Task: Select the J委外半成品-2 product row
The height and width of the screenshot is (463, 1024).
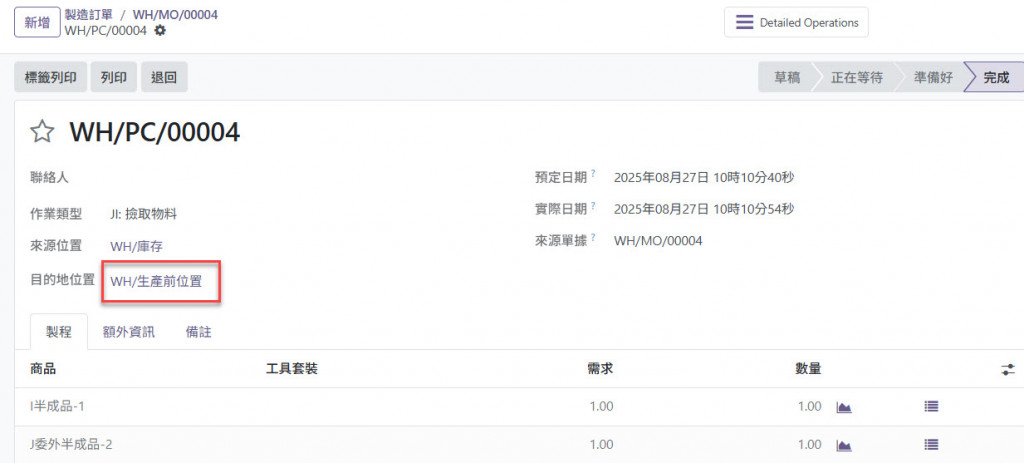Action: coord(519,445)
